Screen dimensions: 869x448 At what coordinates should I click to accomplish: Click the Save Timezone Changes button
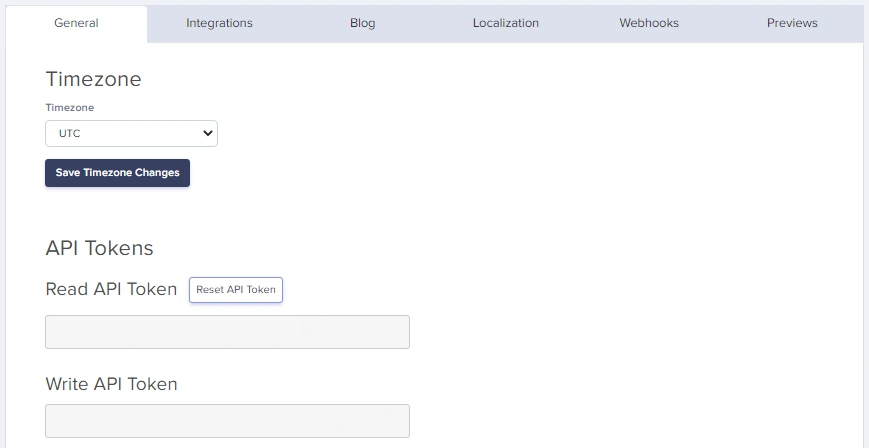117,173
